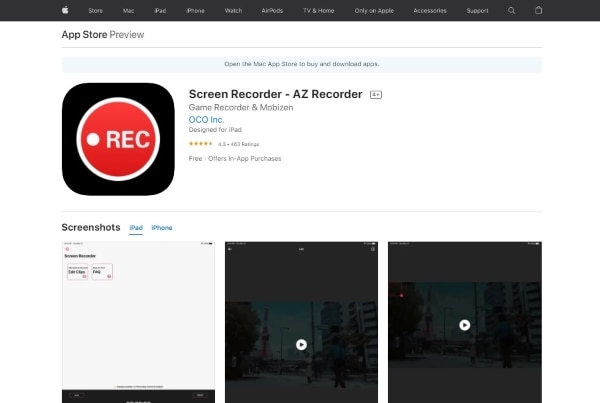Open the Support menu
The image size is (600, 403).
(x=477, y=11)
